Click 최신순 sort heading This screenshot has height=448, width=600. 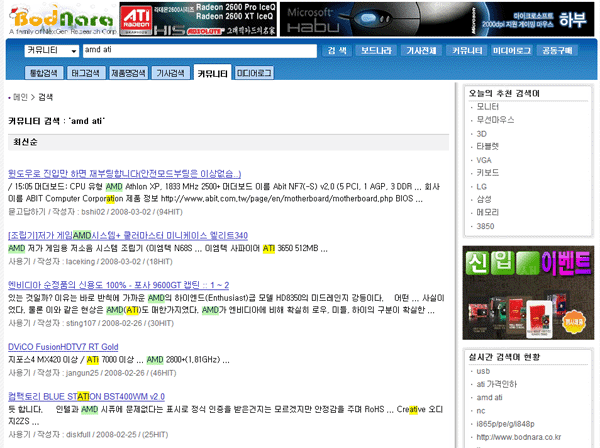pyautogui.click(x=25, y=142)
